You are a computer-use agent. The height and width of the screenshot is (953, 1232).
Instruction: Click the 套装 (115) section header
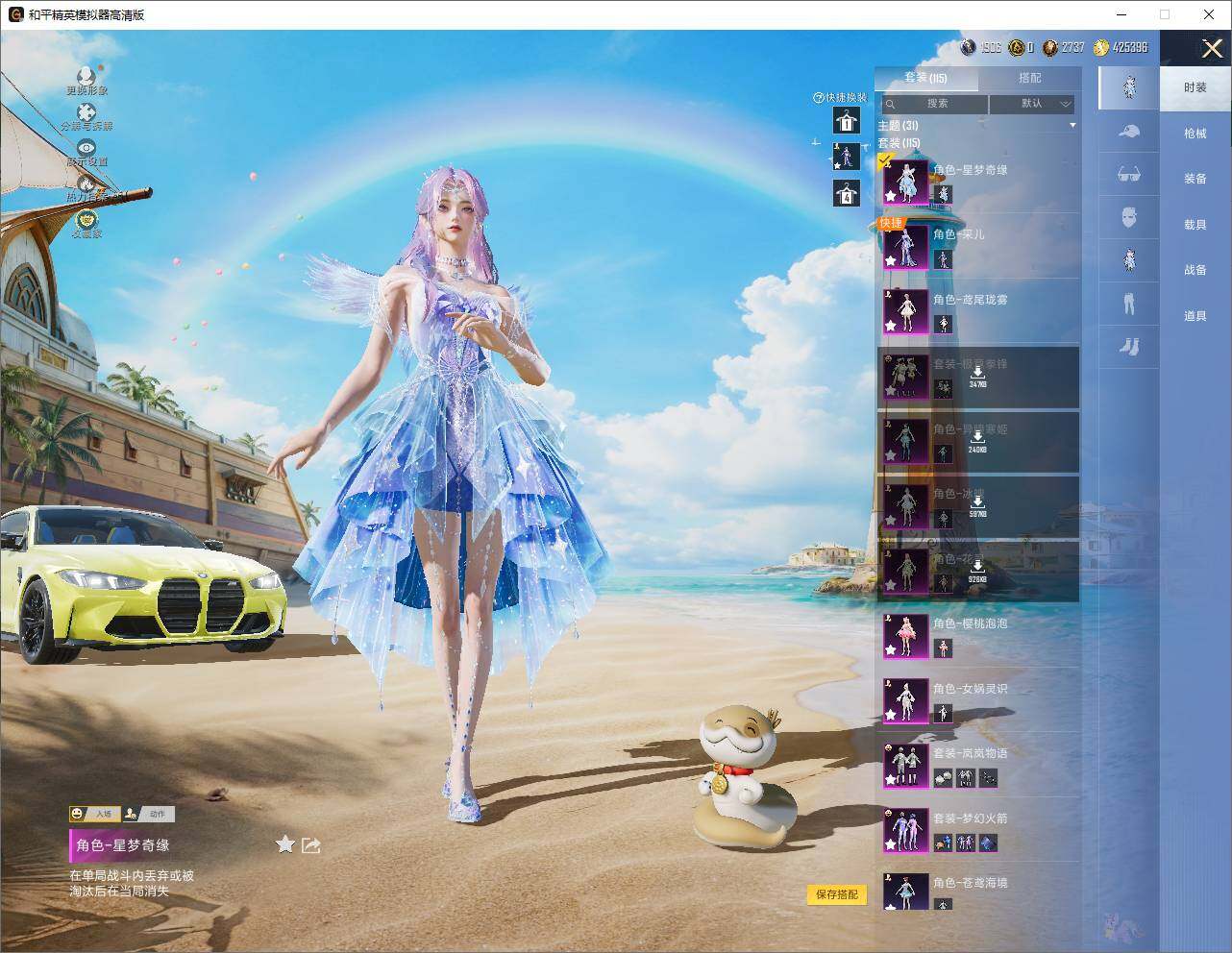899,143
